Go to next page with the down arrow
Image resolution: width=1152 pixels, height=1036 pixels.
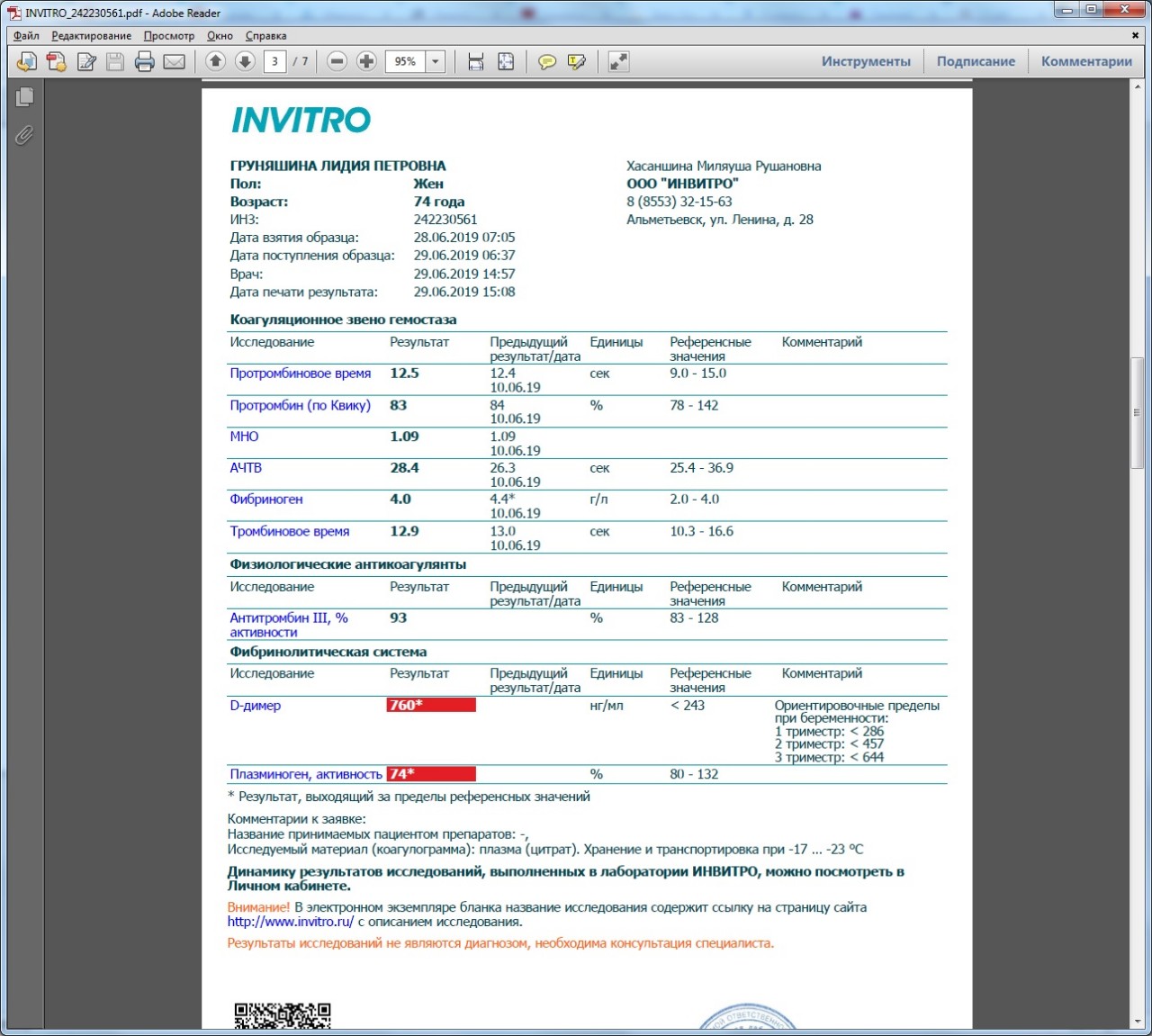[x=245, y=61]
